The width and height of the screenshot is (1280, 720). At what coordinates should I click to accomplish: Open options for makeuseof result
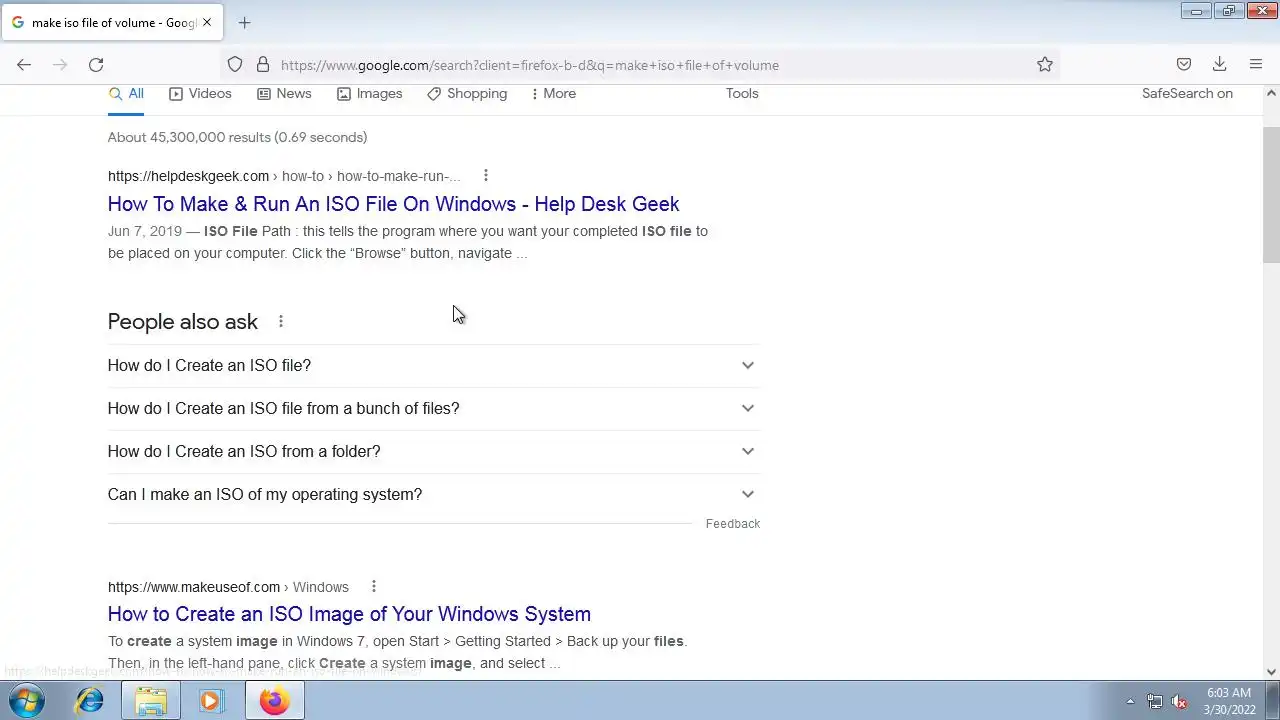(373, 587)
